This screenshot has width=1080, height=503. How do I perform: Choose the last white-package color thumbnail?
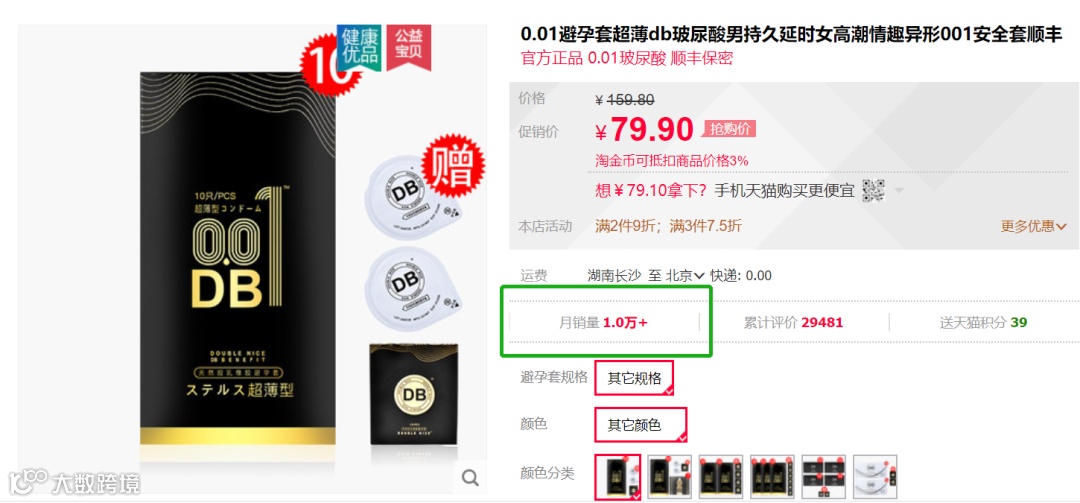tap(875, 476)
